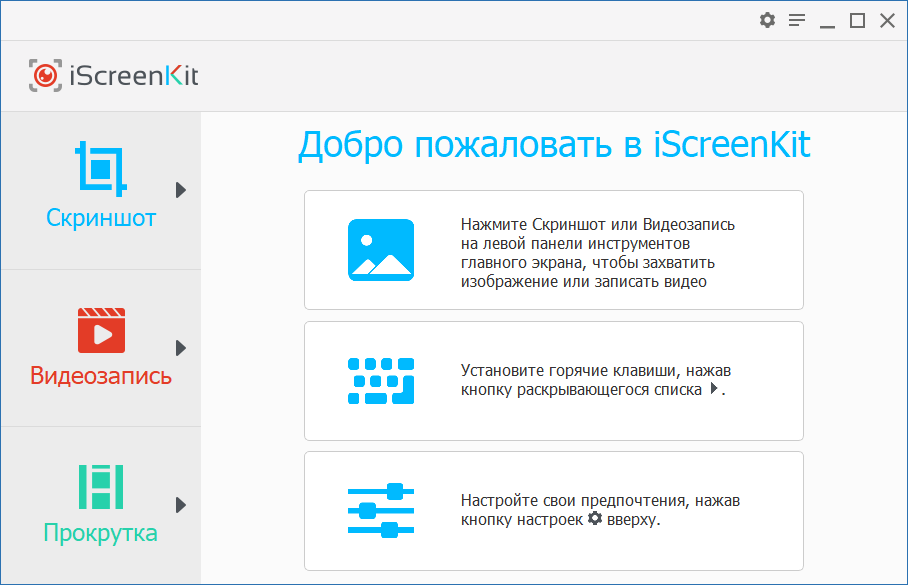Click text 'Настройте свои предпочтения, нажав'

point(601,500)
